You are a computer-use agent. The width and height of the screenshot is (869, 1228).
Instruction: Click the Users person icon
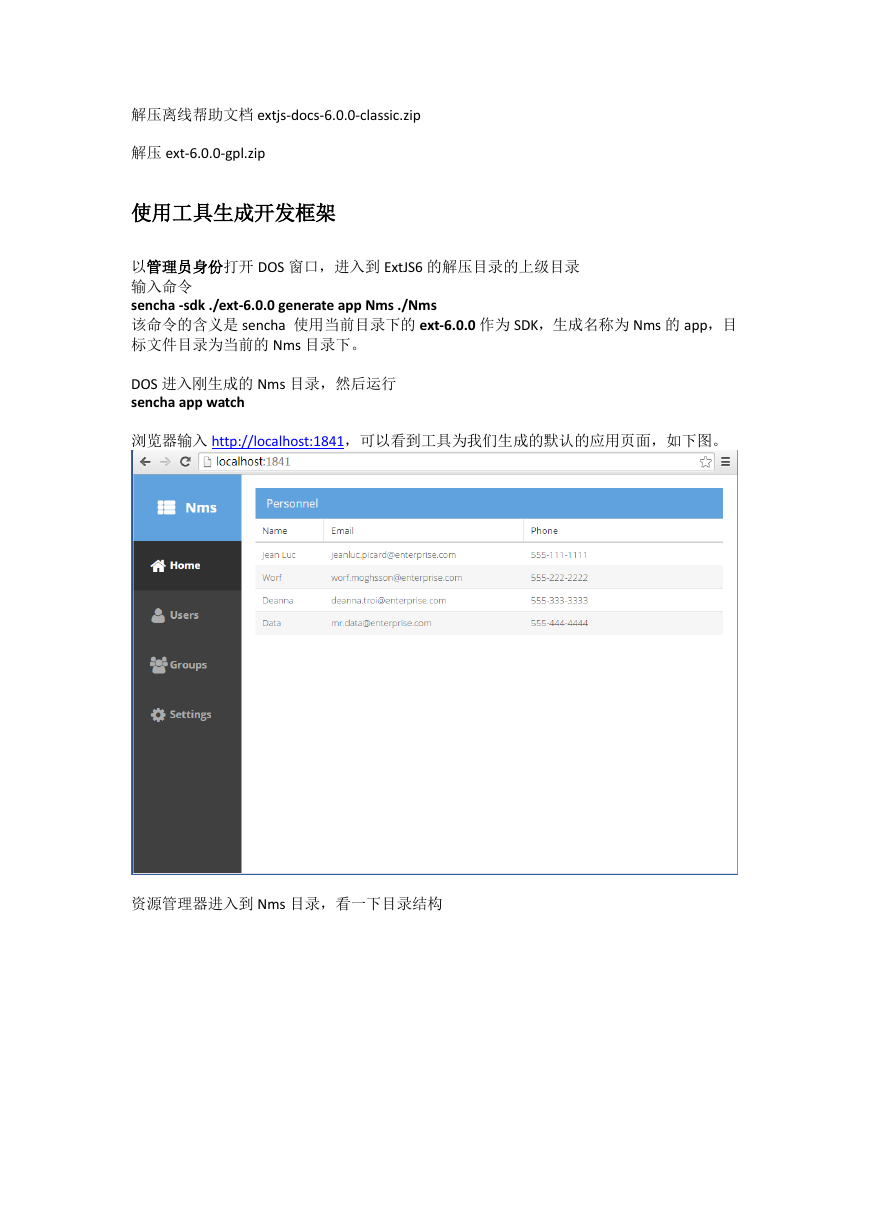coord(158,615)
